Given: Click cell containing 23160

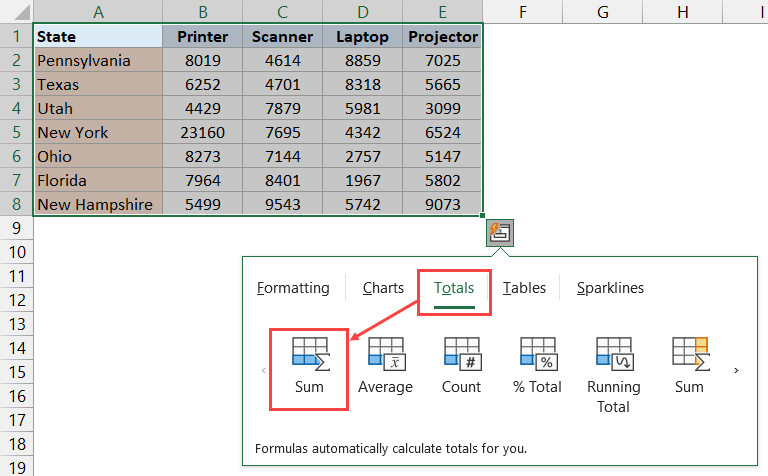Looking at the screenshot, I should coord(203,132).
